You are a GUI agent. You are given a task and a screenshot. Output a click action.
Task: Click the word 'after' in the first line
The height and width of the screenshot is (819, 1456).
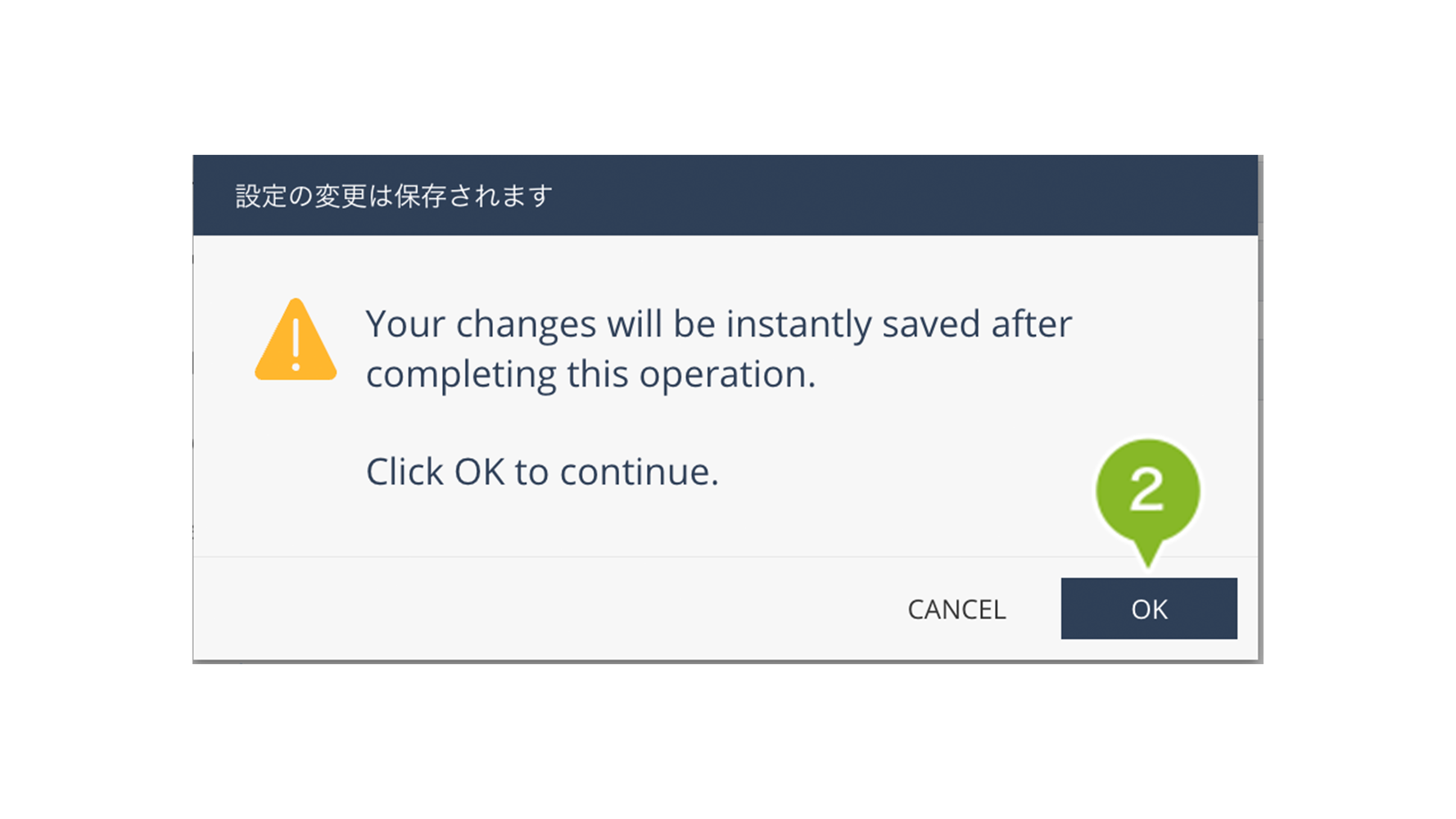pyautogui.click(x=1031, y=324)
